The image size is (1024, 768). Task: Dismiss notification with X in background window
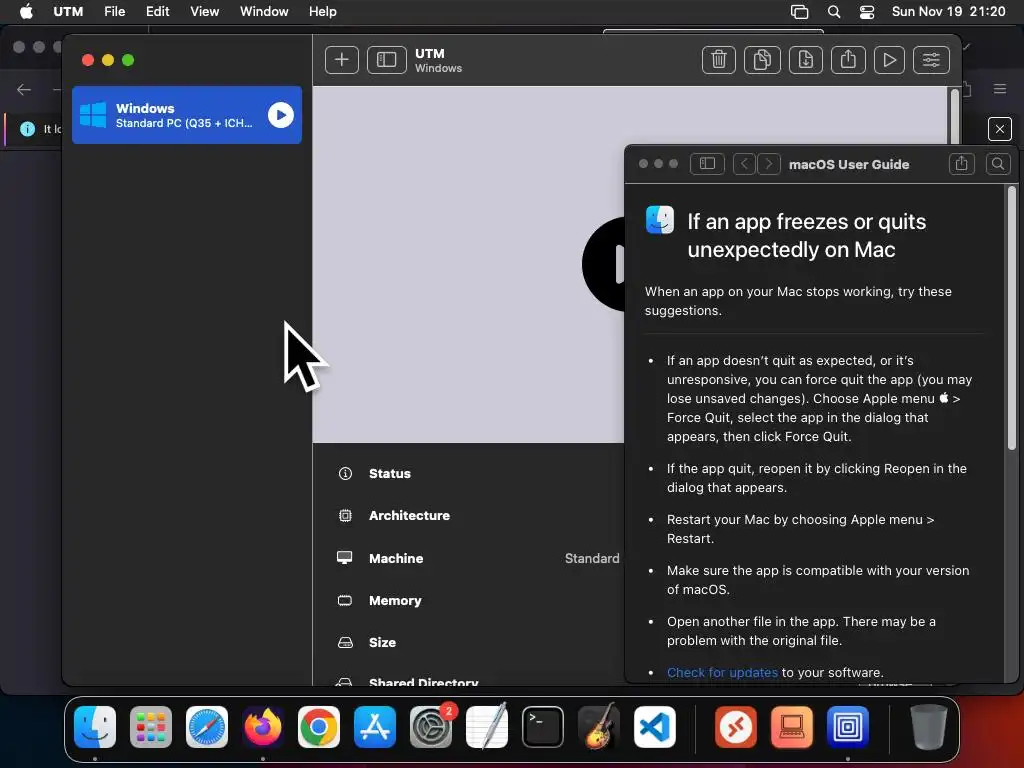[999, 129]
